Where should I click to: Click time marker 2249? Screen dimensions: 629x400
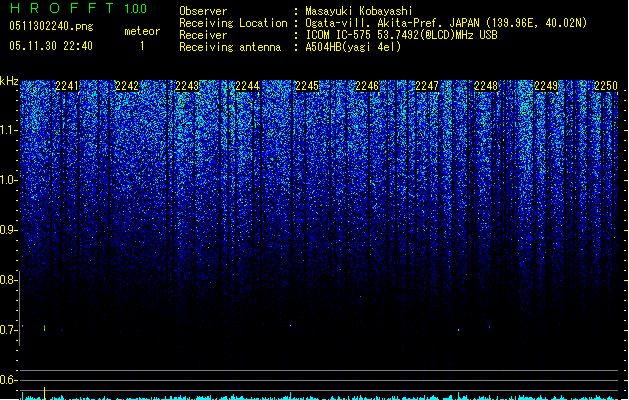(546, 86)
